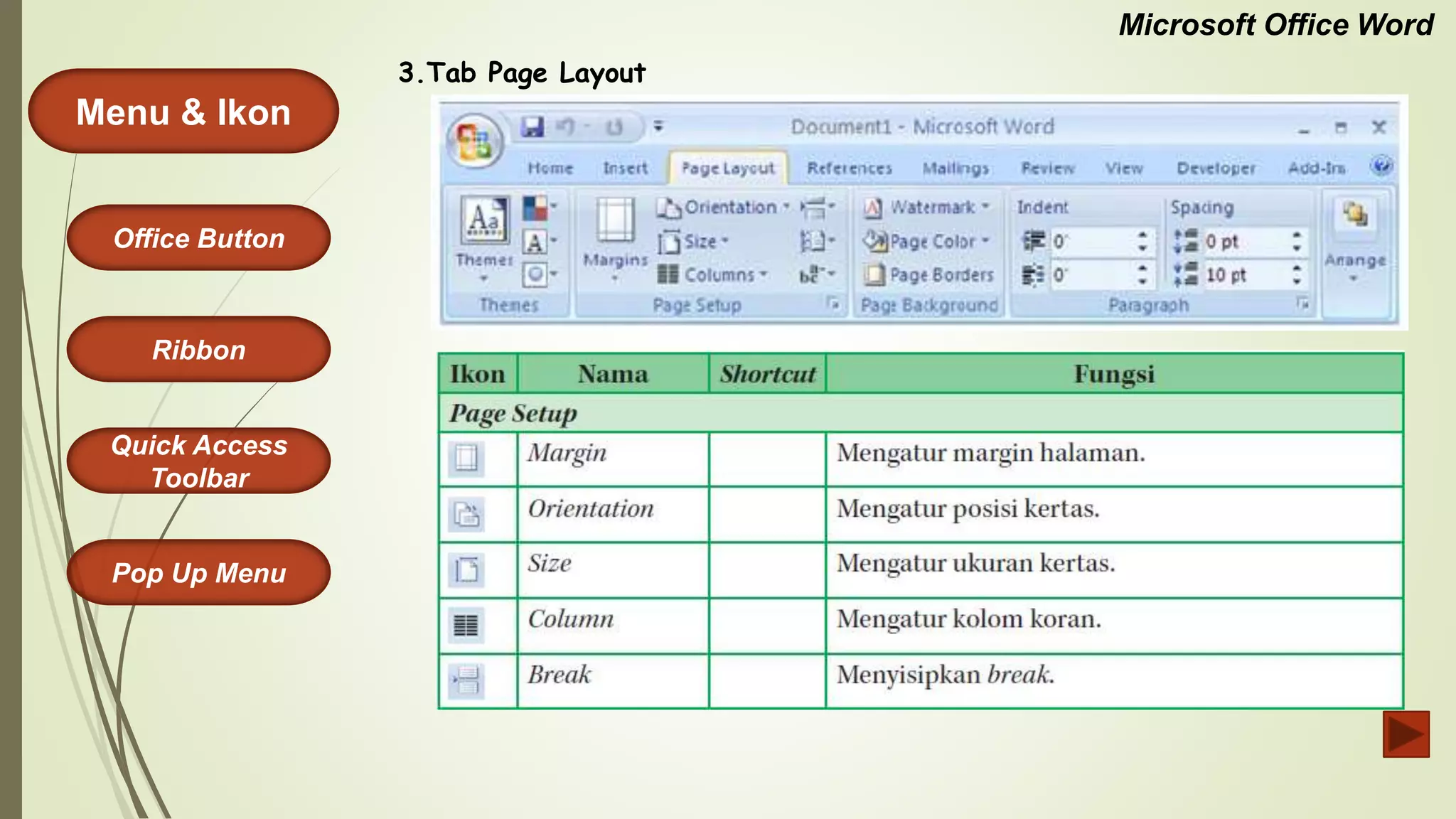Open the Developer ribbon tab
Viewport: 1456px width, 819px height.
tap(1216, 168)
